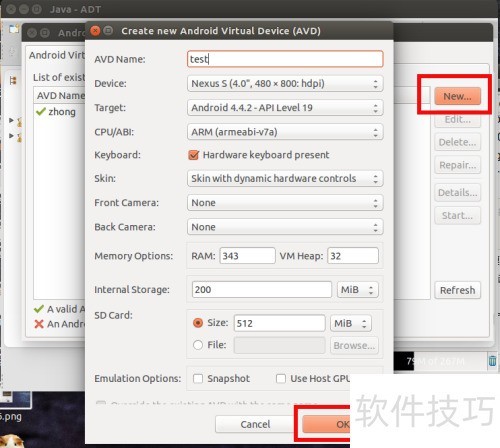The height and width of the screenshot is (448, 500).
Task: Click the RAM field showing 343
Action: 247,256
